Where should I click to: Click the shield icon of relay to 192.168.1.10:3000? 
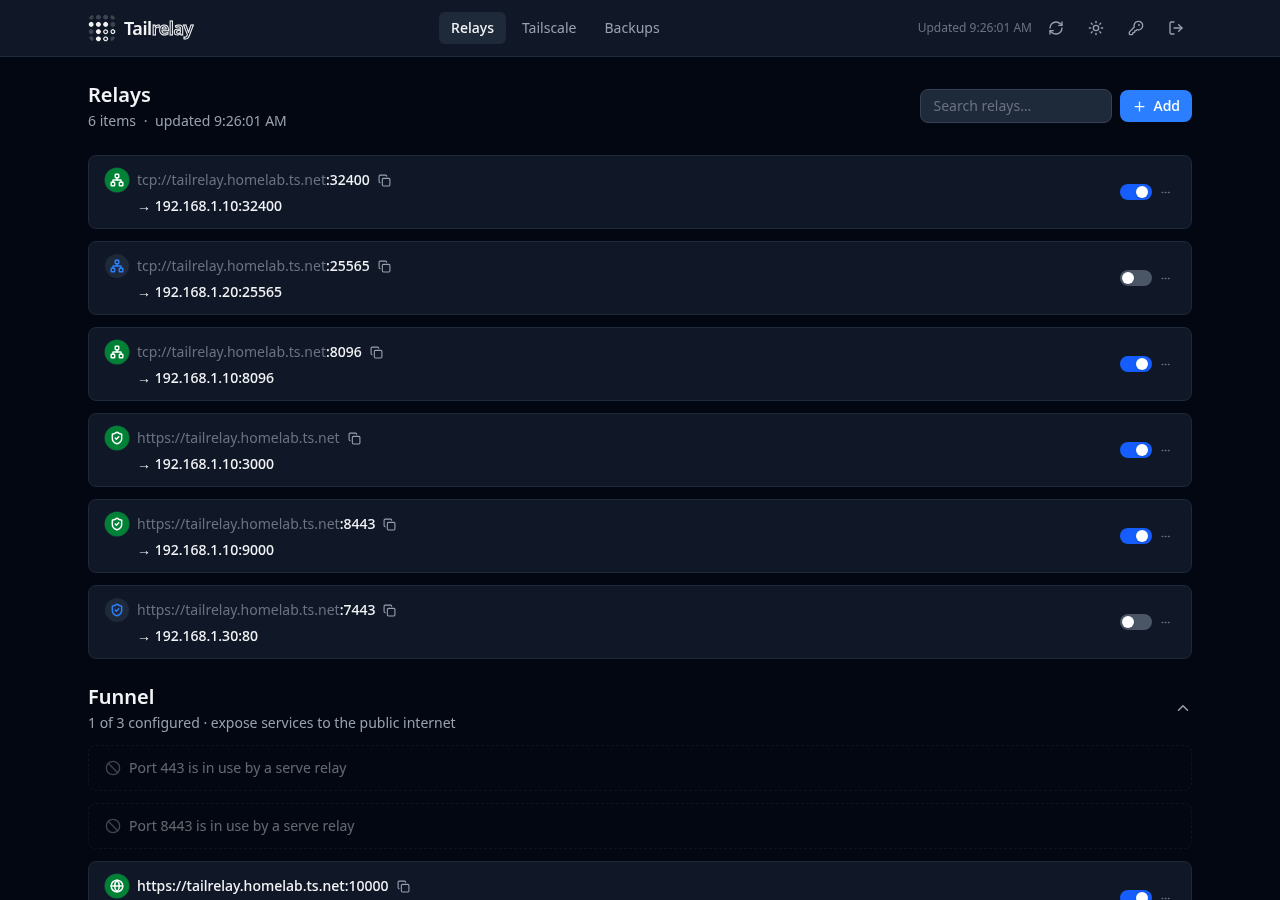pos(117,438)
